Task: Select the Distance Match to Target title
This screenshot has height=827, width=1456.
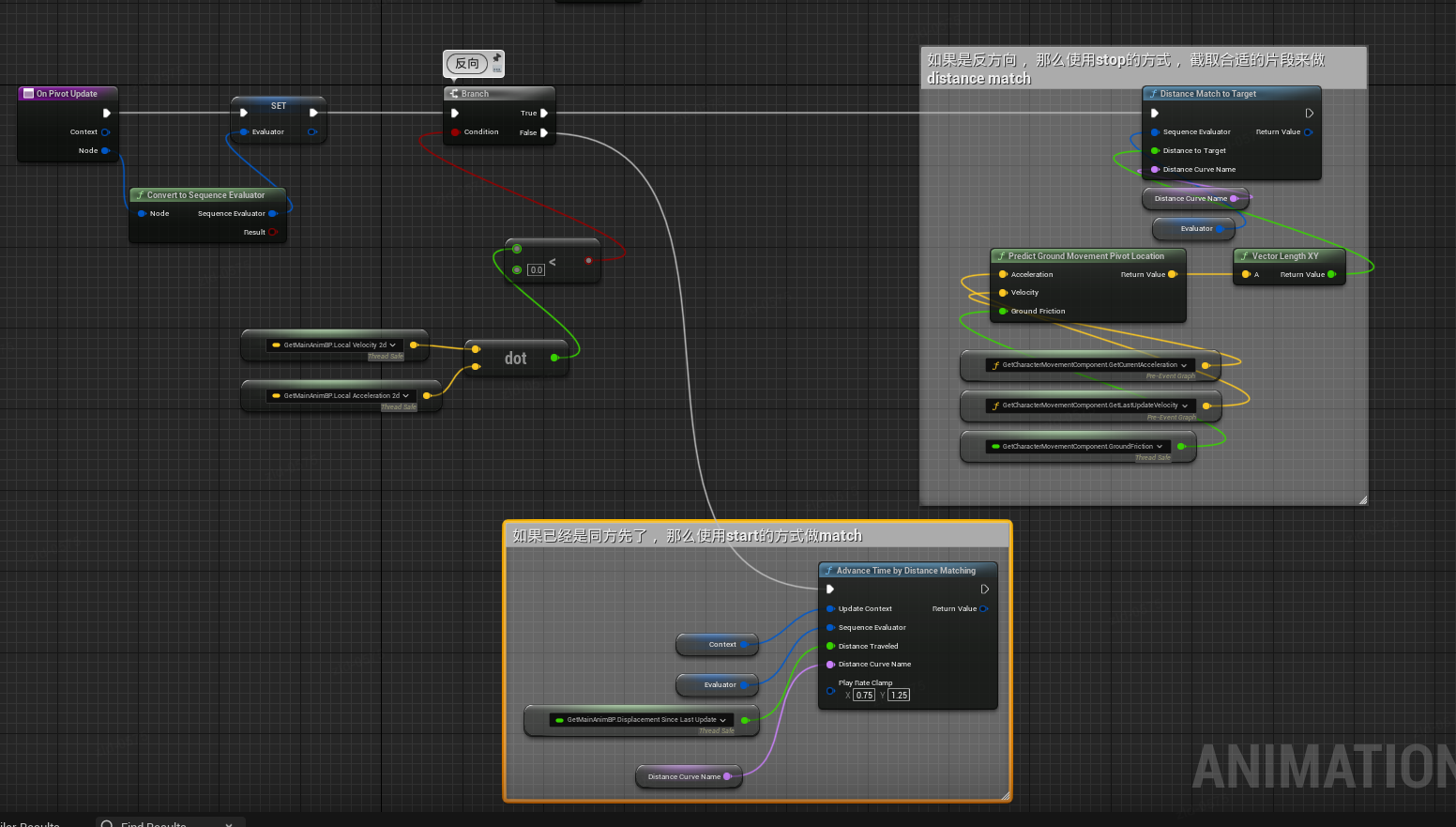Action: pyautogui.click(x=1207, y=94)
